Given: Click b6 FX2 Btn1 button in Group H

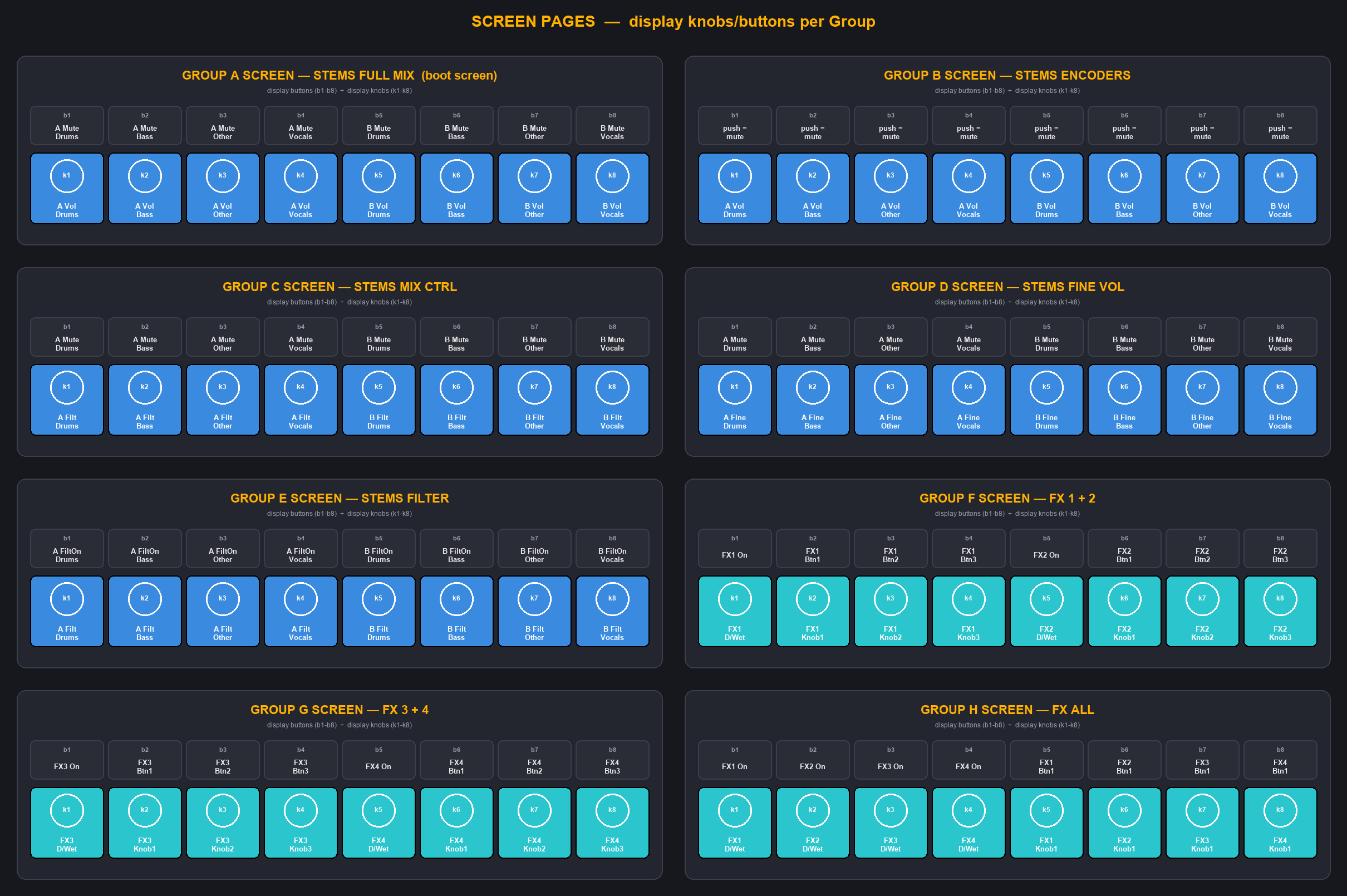Looking at the screenshot, I should 1124,760.
